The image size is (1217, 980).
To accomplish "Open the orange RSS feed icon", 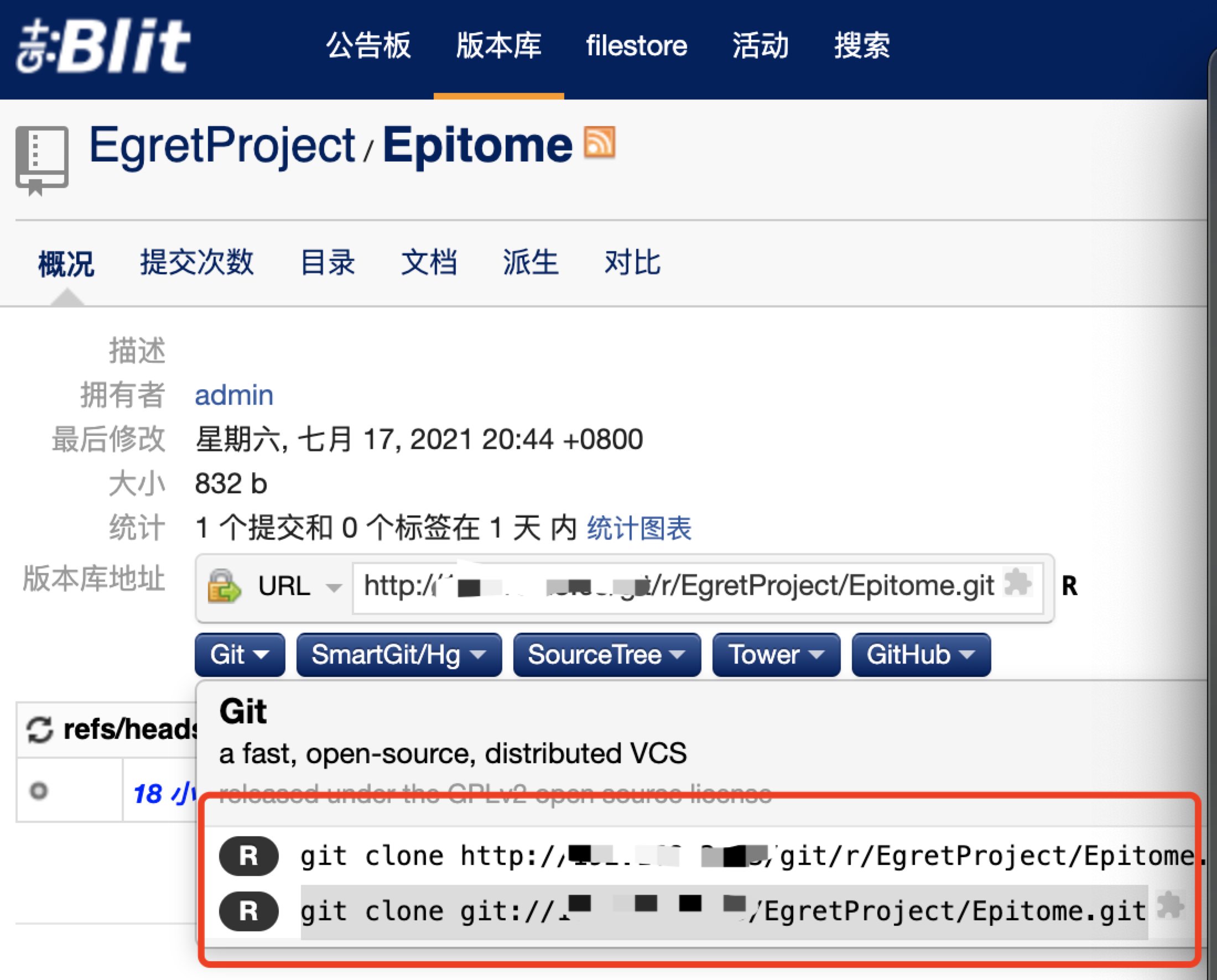I will tap(599, 142).
